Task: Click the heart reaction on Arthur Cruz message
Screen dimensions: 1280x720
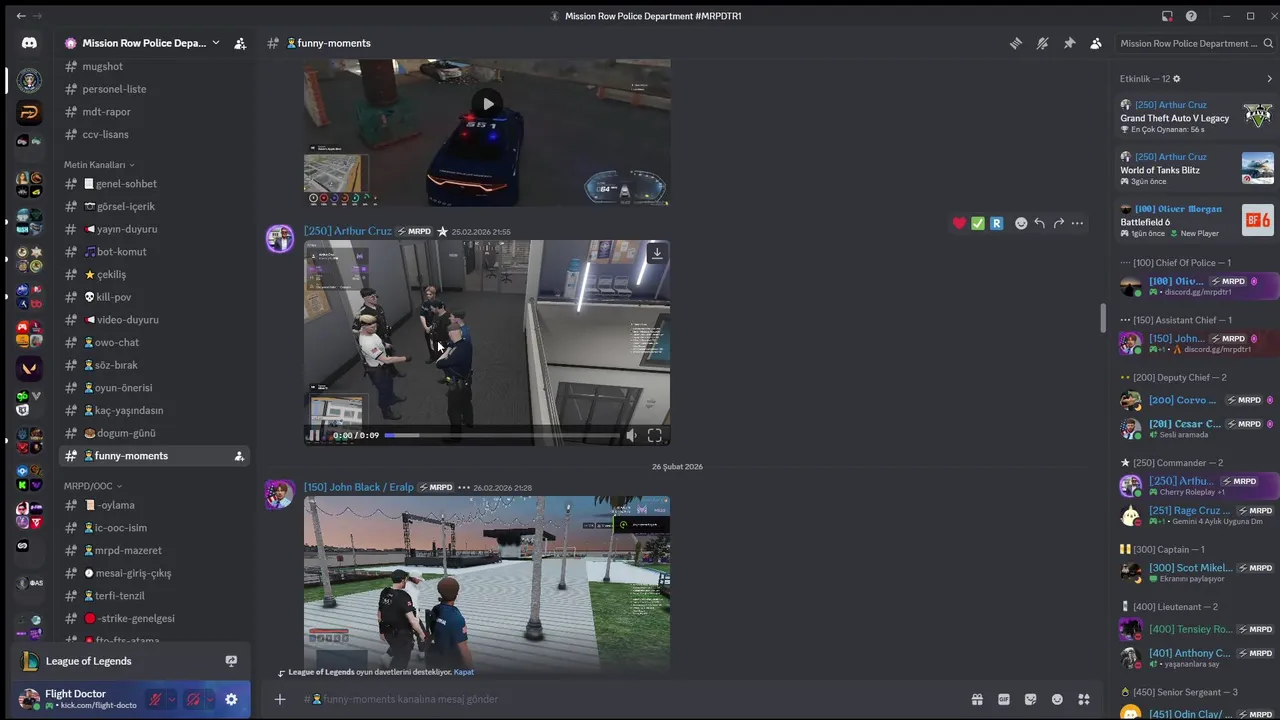Action: pyautogui.click(x=959, y=223)
